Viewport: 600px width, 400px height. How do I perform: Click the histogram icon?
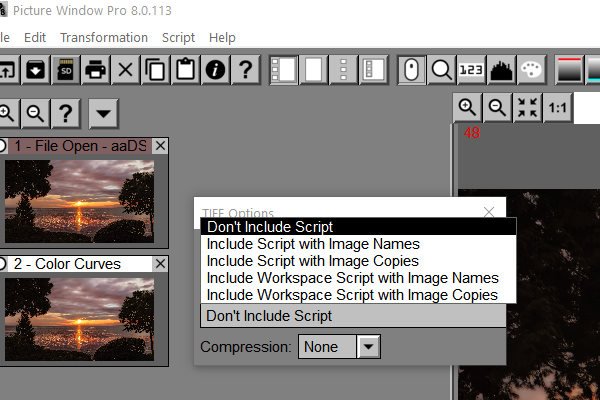click(x=501, y=70)
